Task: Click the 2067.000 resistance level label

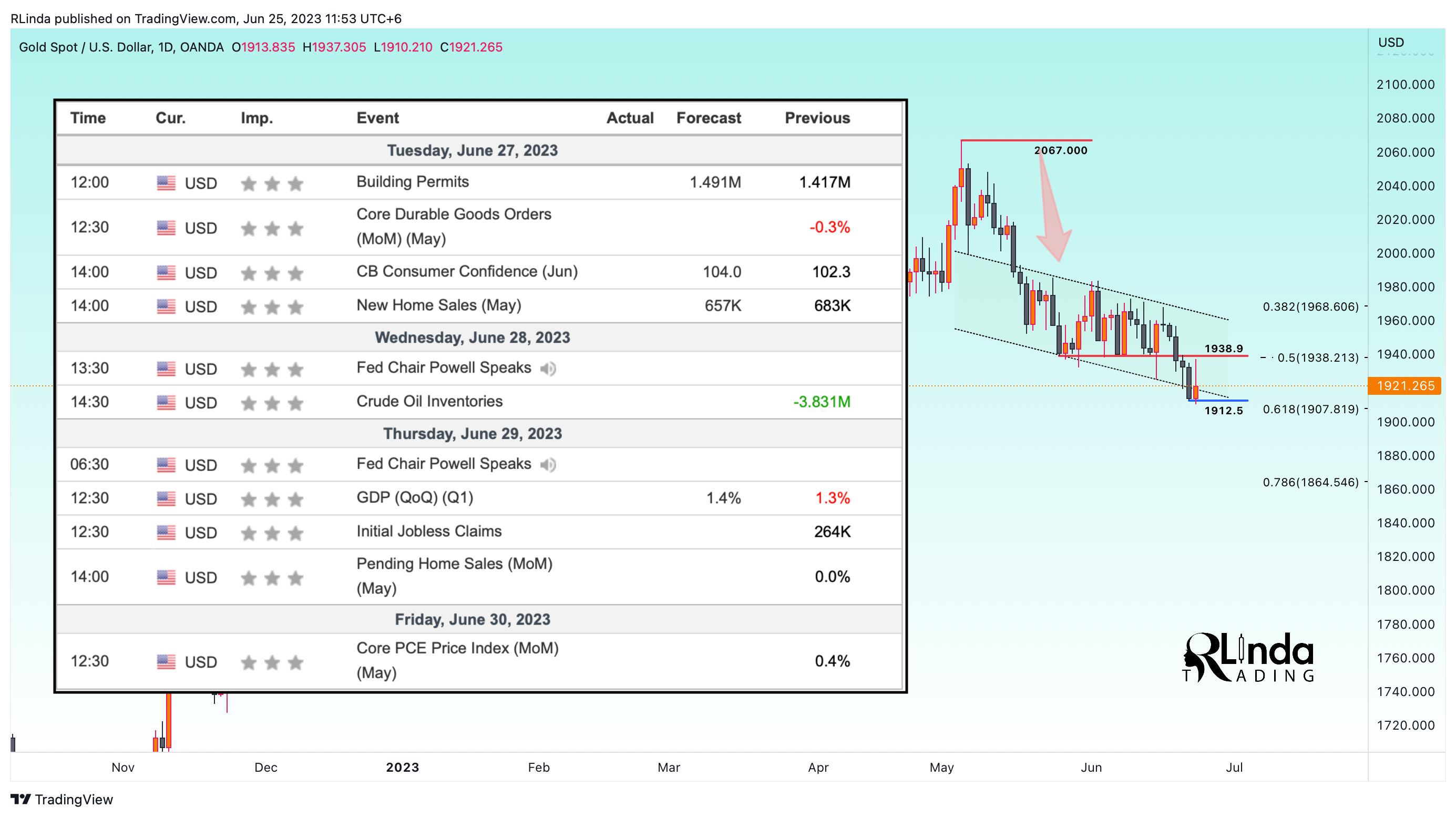Action: 1060,150
